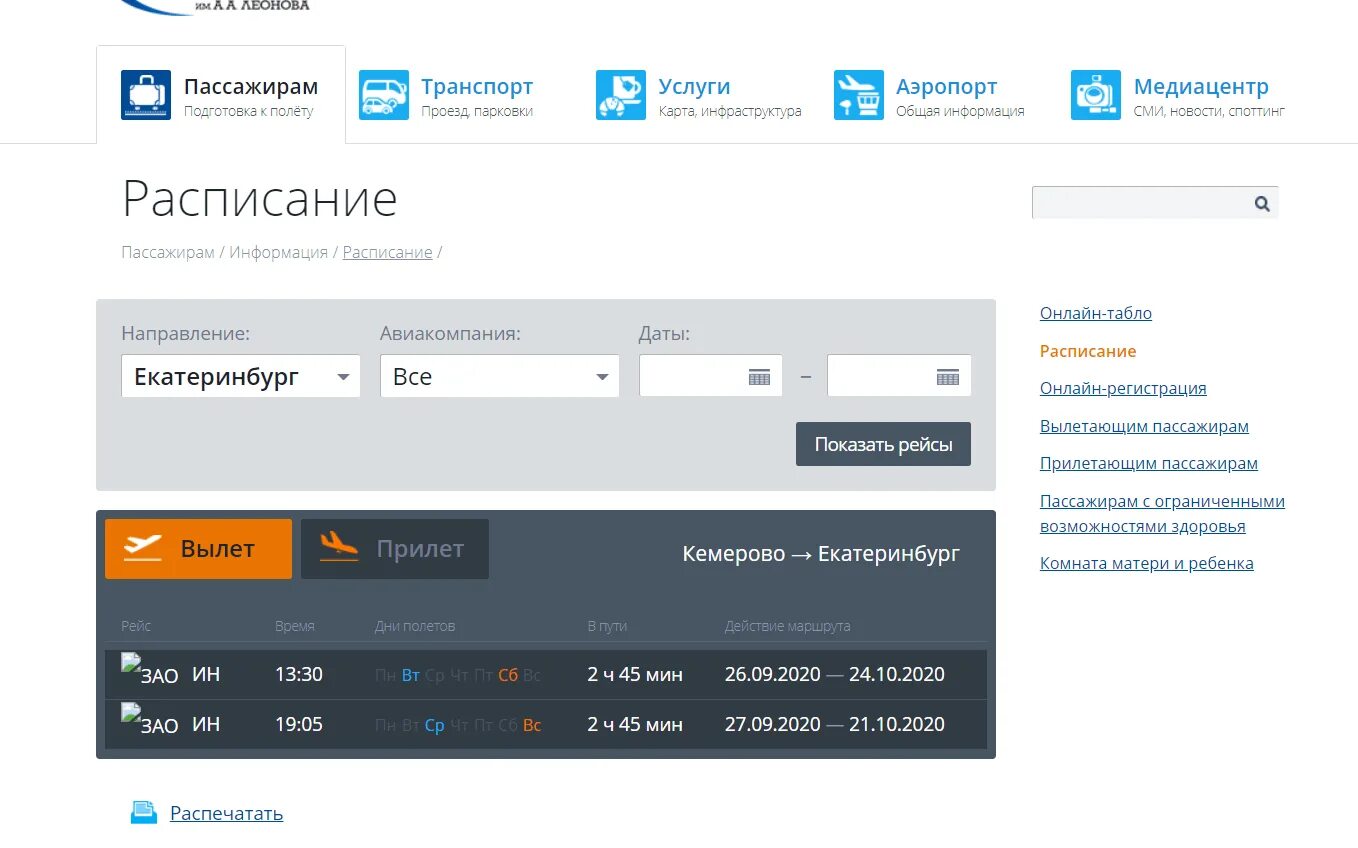Click Пассажирам in the breadcrumb
1358x848 pixels.
[x=168, y=252]
